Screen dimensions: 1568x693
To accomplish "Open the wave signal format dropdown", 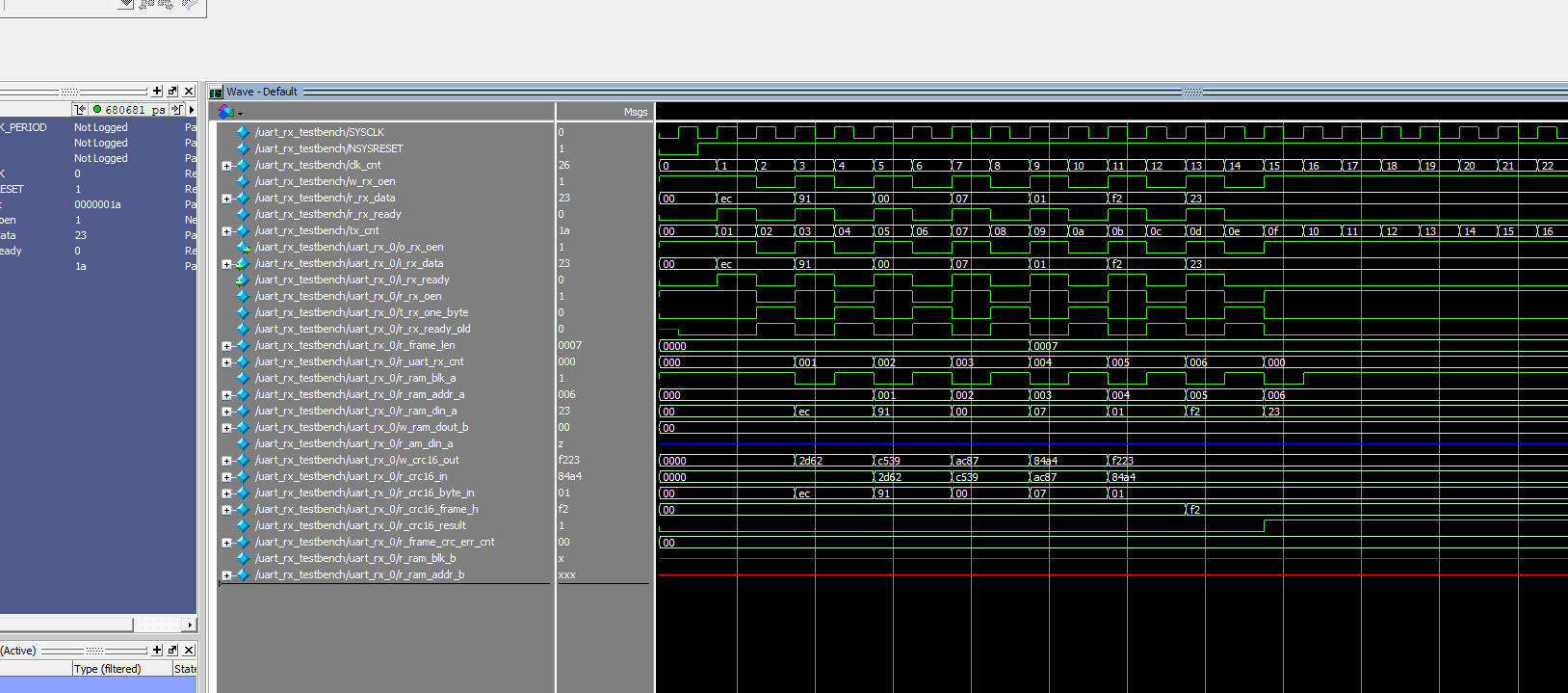I will pyautogui.click(x=240, y=113).
